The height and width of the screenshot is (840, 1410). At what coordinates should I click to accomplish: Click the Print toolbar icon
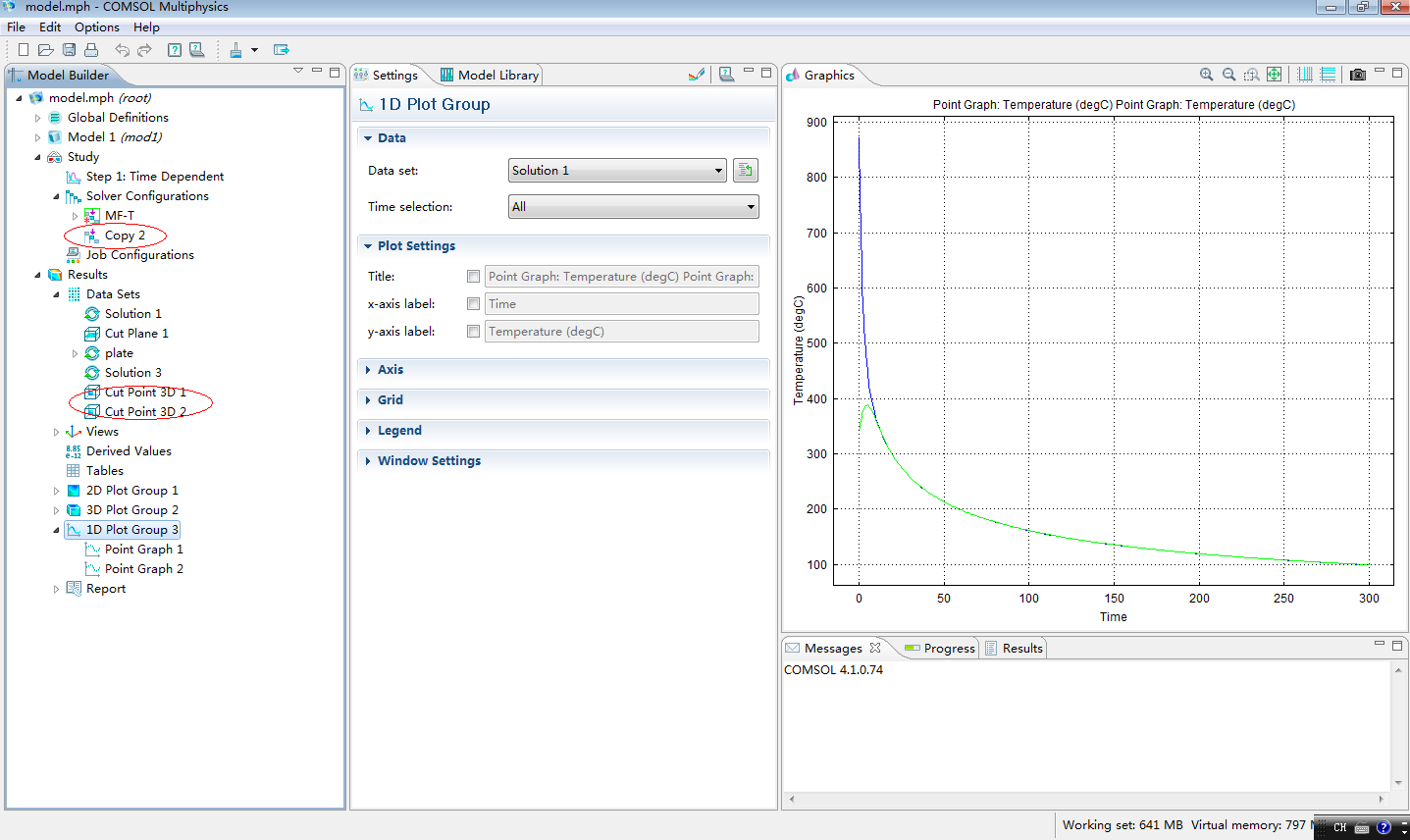coord(91,49)
